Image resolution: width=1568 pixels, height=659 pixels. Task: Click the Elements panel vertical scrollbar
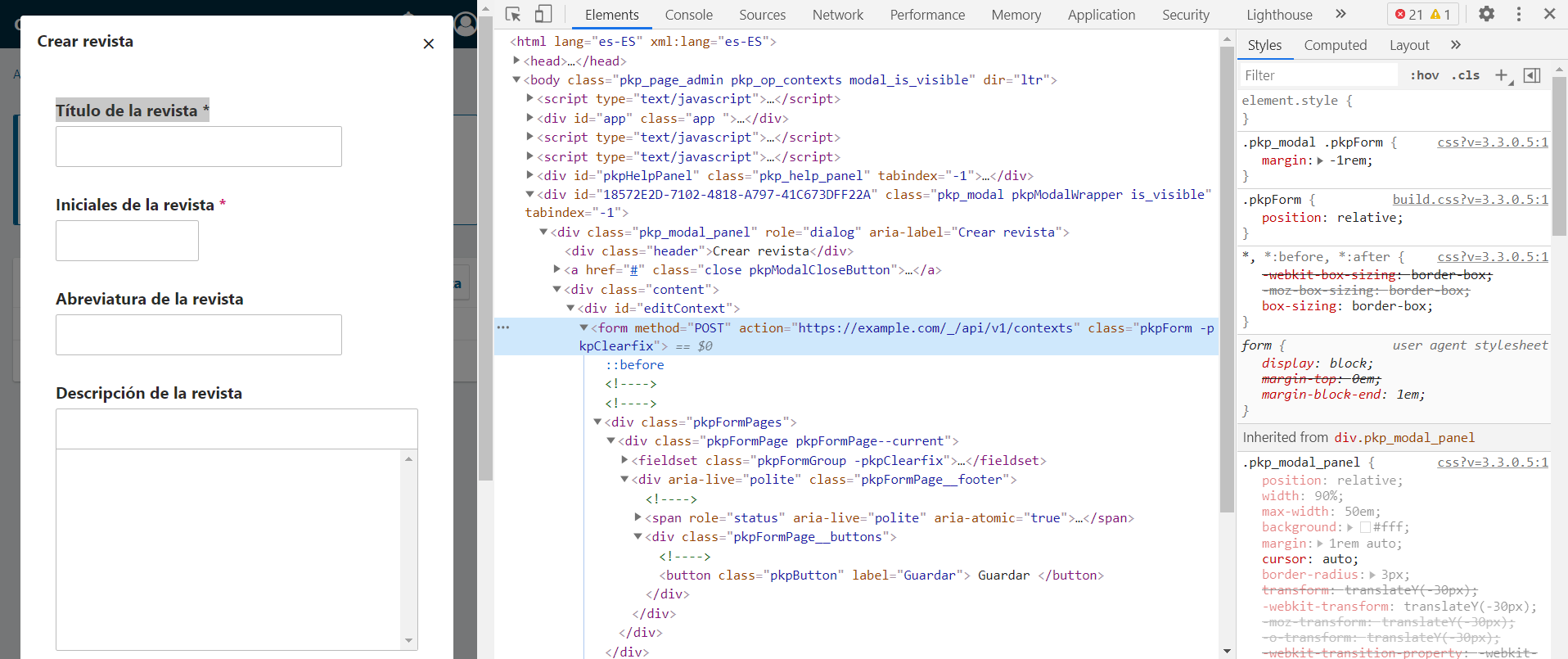click(1227, 278)
